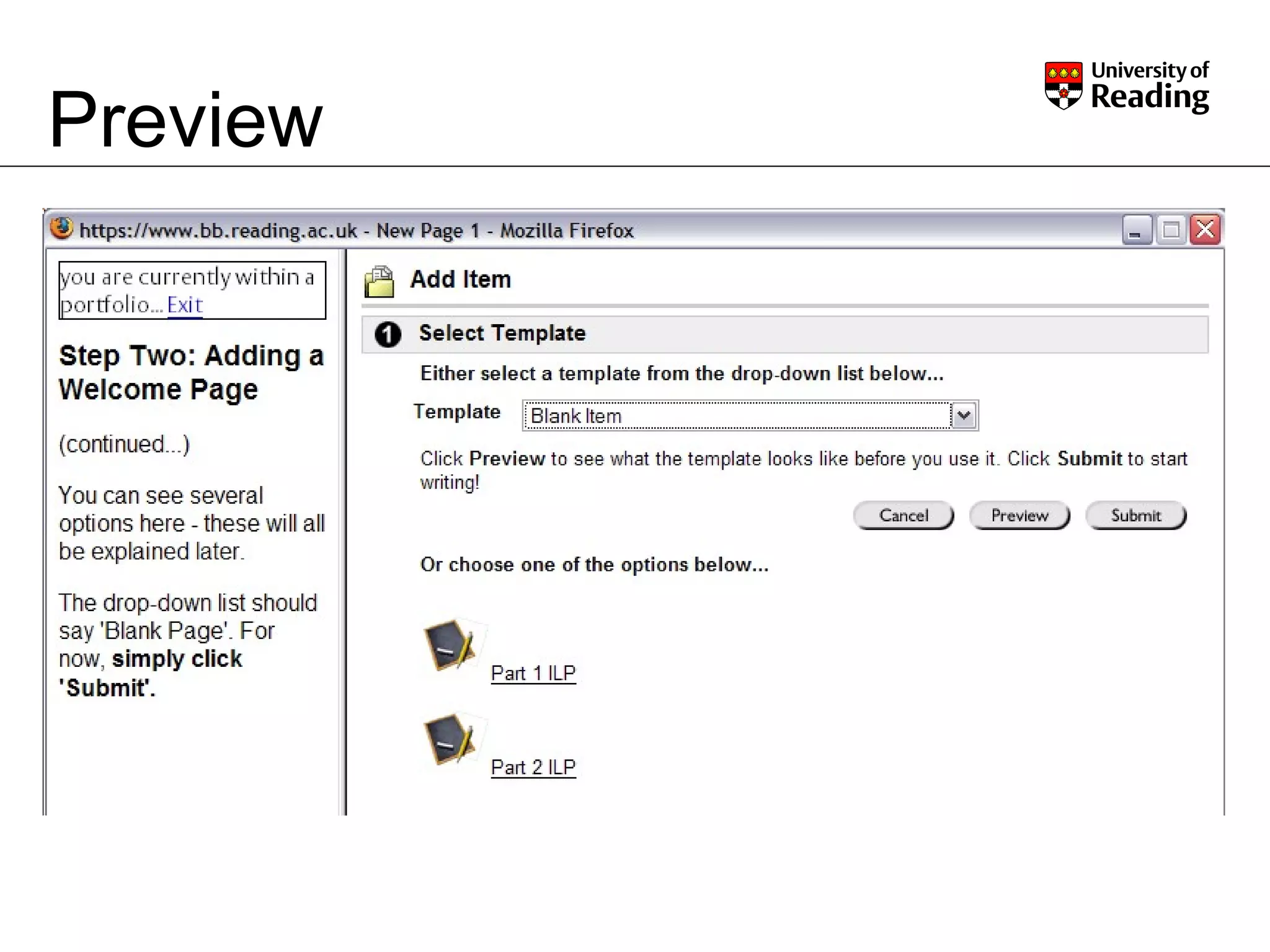Click the window title bar text

click(357, 231)
